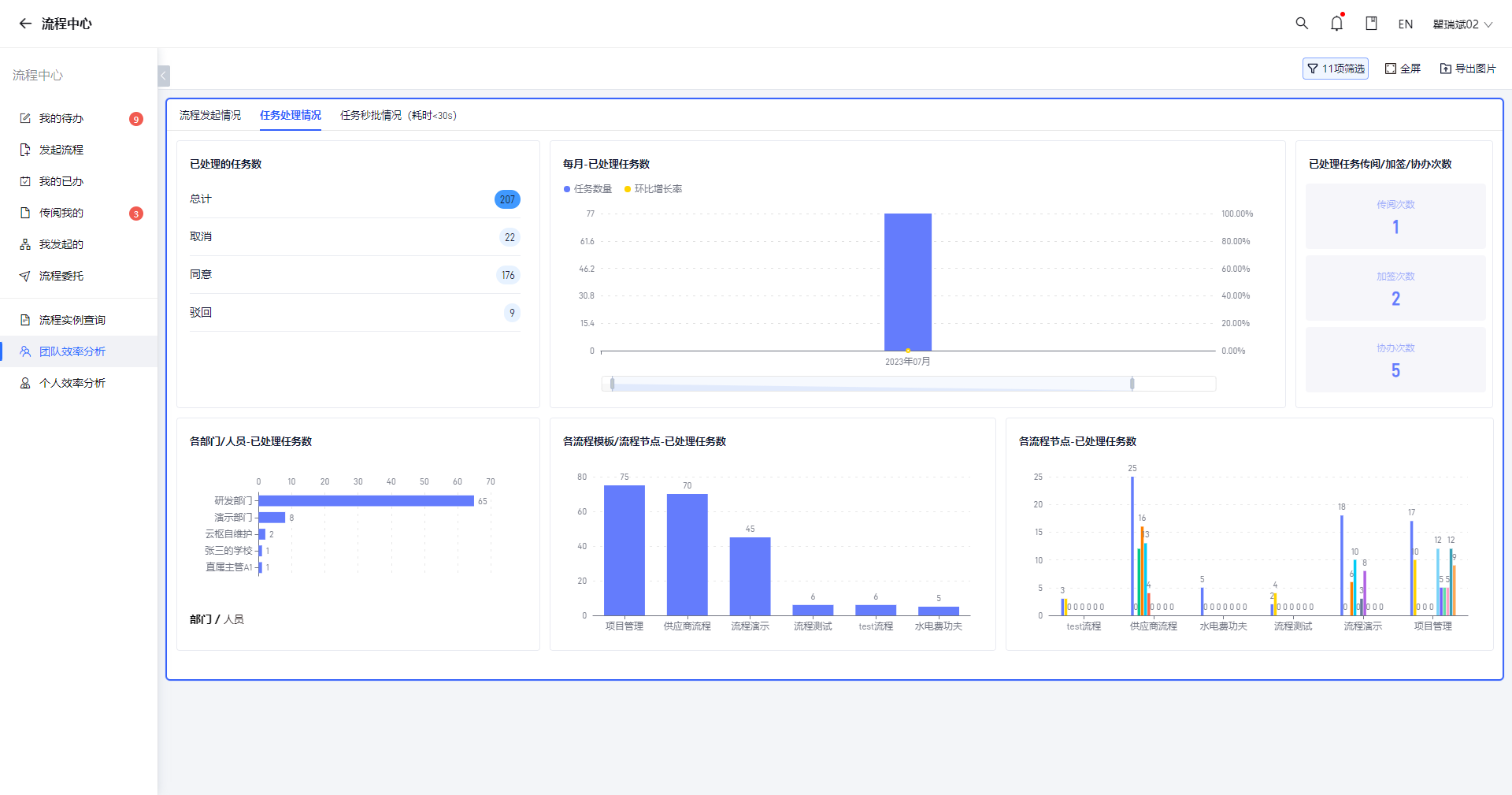Viewport: 1512px width, 795px height.
Task: Toggle the 任务数量 legend item
Action: 587,189
